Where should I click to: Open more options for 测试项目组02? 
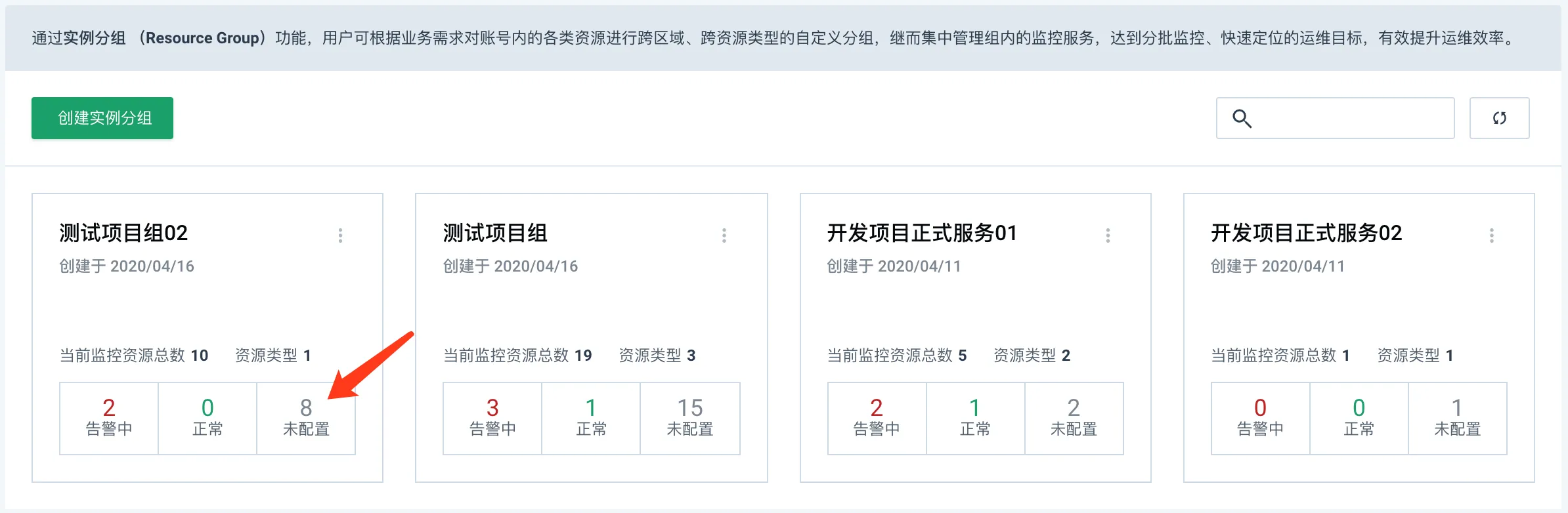(340, 236)
